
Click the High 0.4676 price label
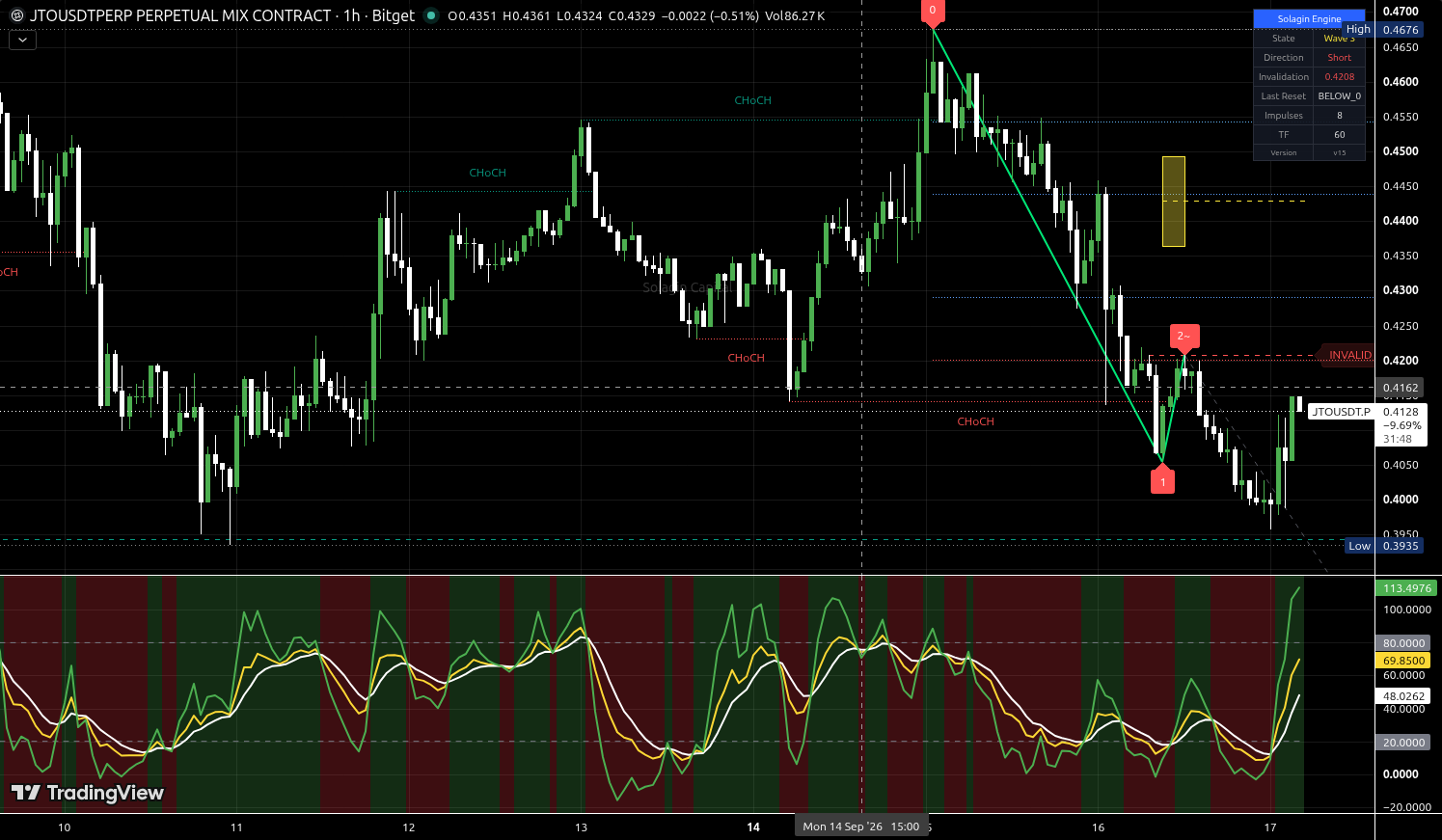pos(1383,30)
